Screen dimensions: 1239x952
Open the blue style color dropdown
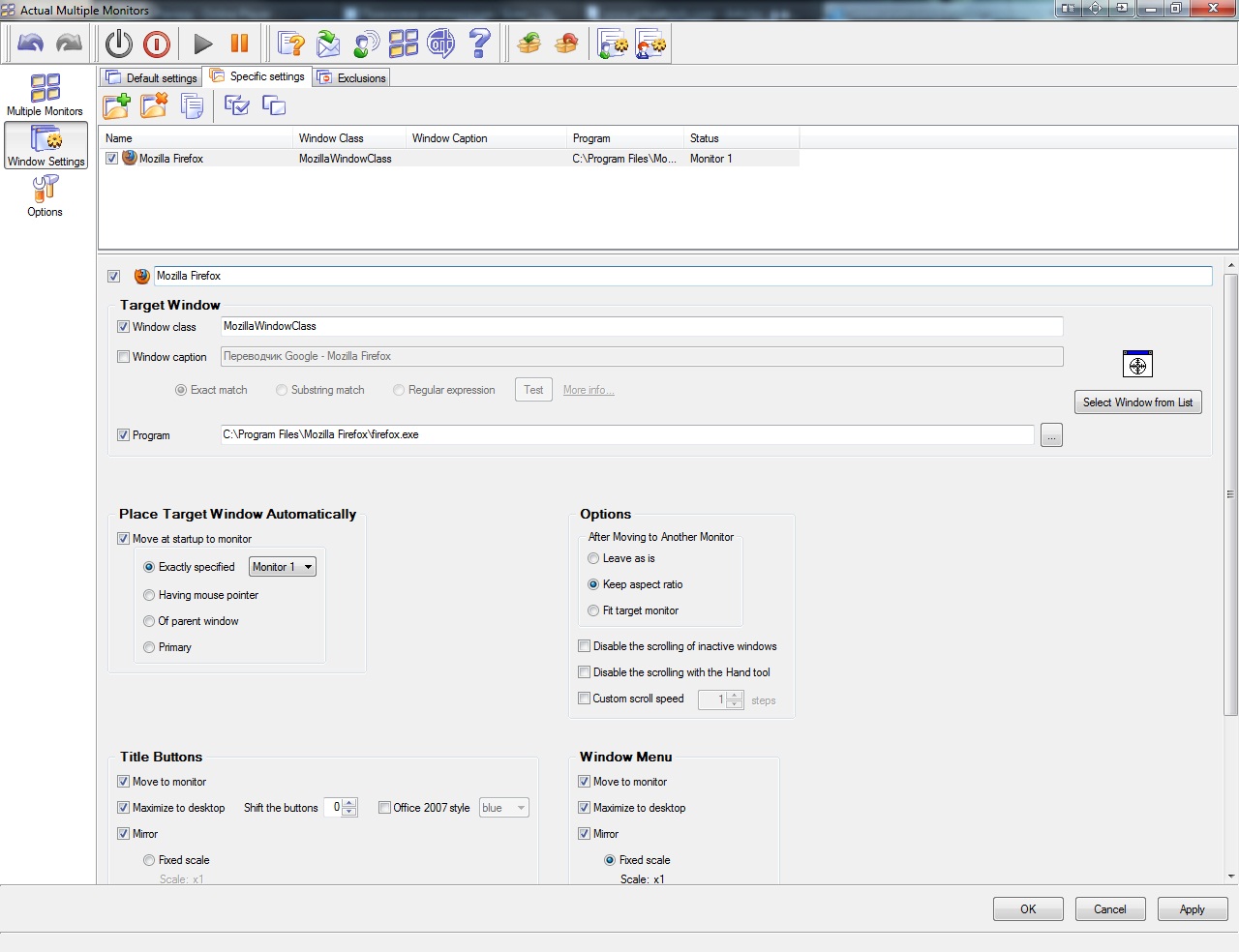click(504, 808)
